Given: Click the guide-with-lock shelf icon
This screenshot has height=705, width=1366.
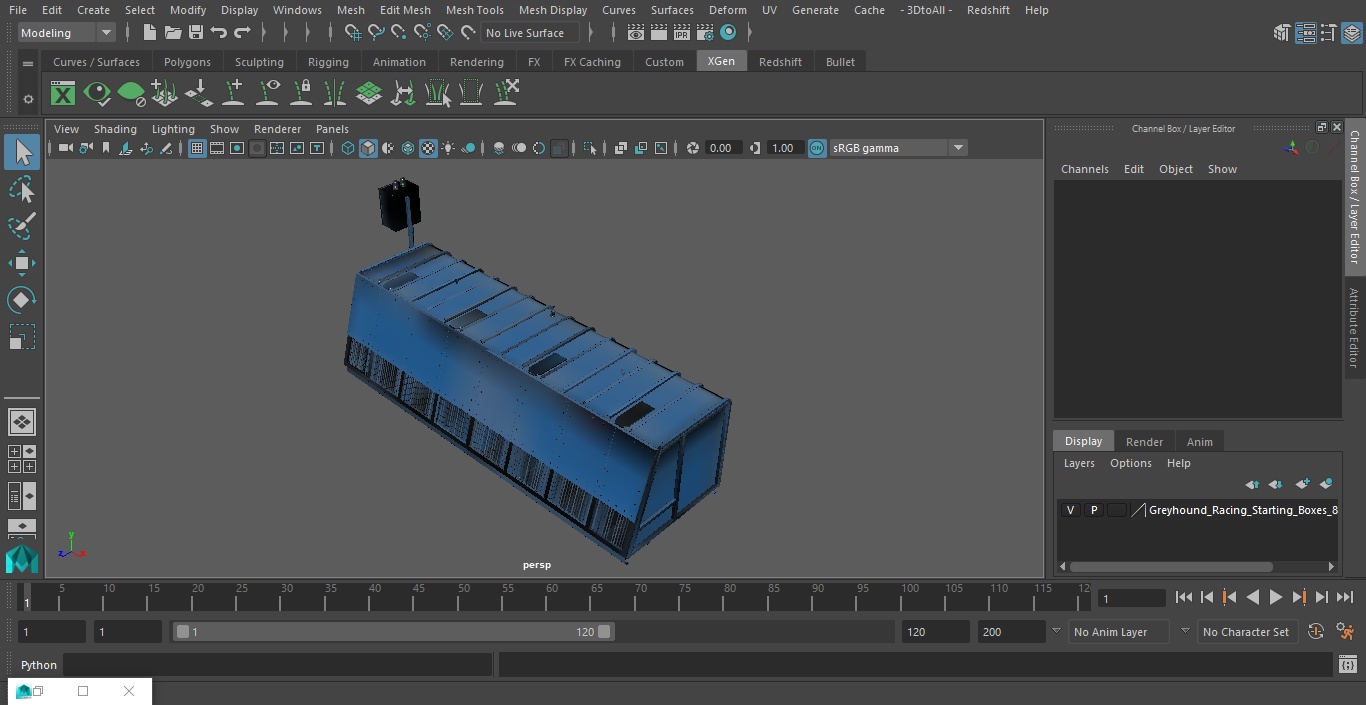Looking at the screenshot, I should click(301, 94).
